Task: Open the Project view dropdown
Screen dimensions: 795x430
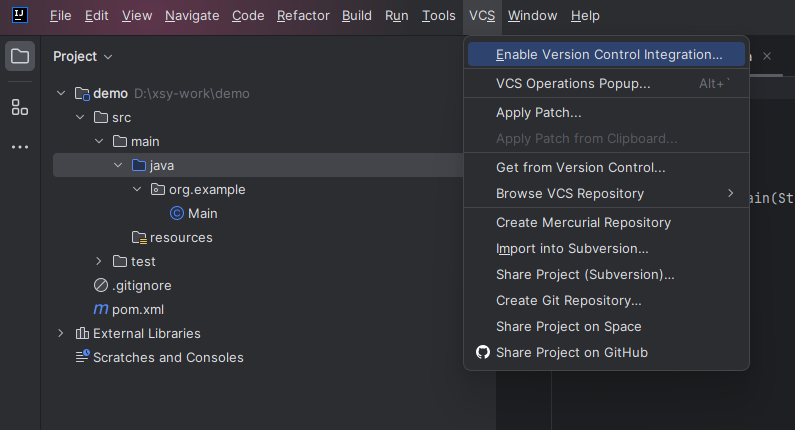Action: pyautogui.click(x=83, y=57)
